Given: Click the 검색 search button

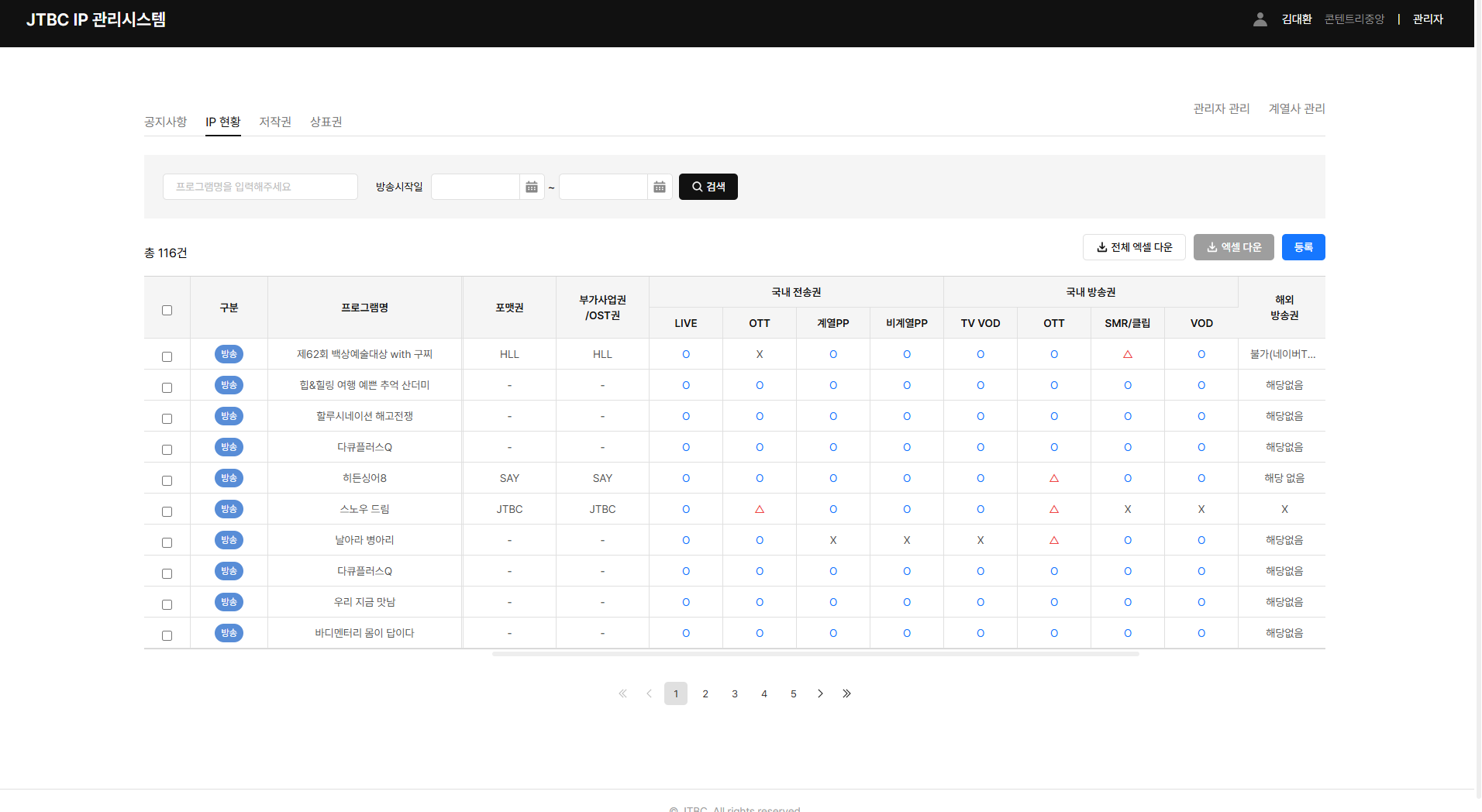Looking at the screenshot, I should (708, 187).
